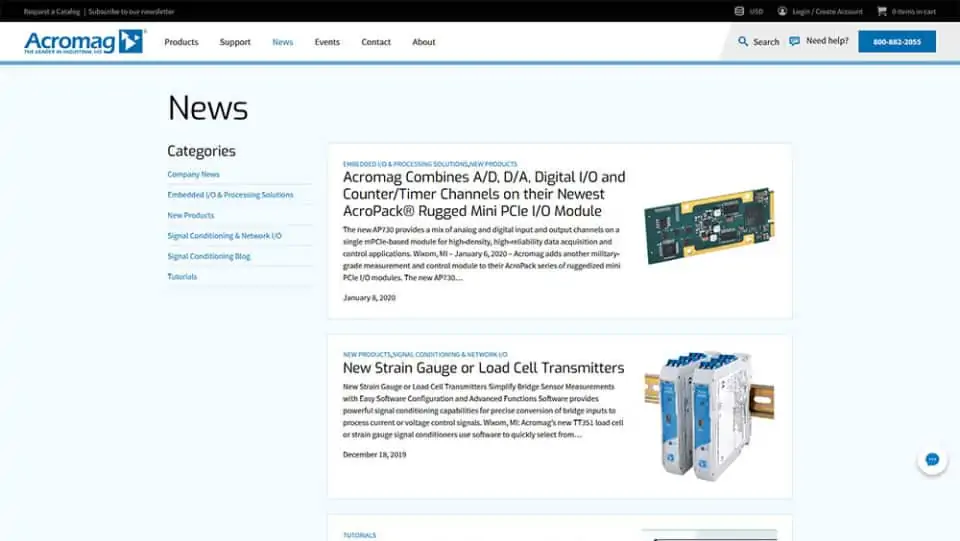960x541 pixels.
Task: Select Signal Conditioning & Network I/O category
Action: tap(225, 236)
